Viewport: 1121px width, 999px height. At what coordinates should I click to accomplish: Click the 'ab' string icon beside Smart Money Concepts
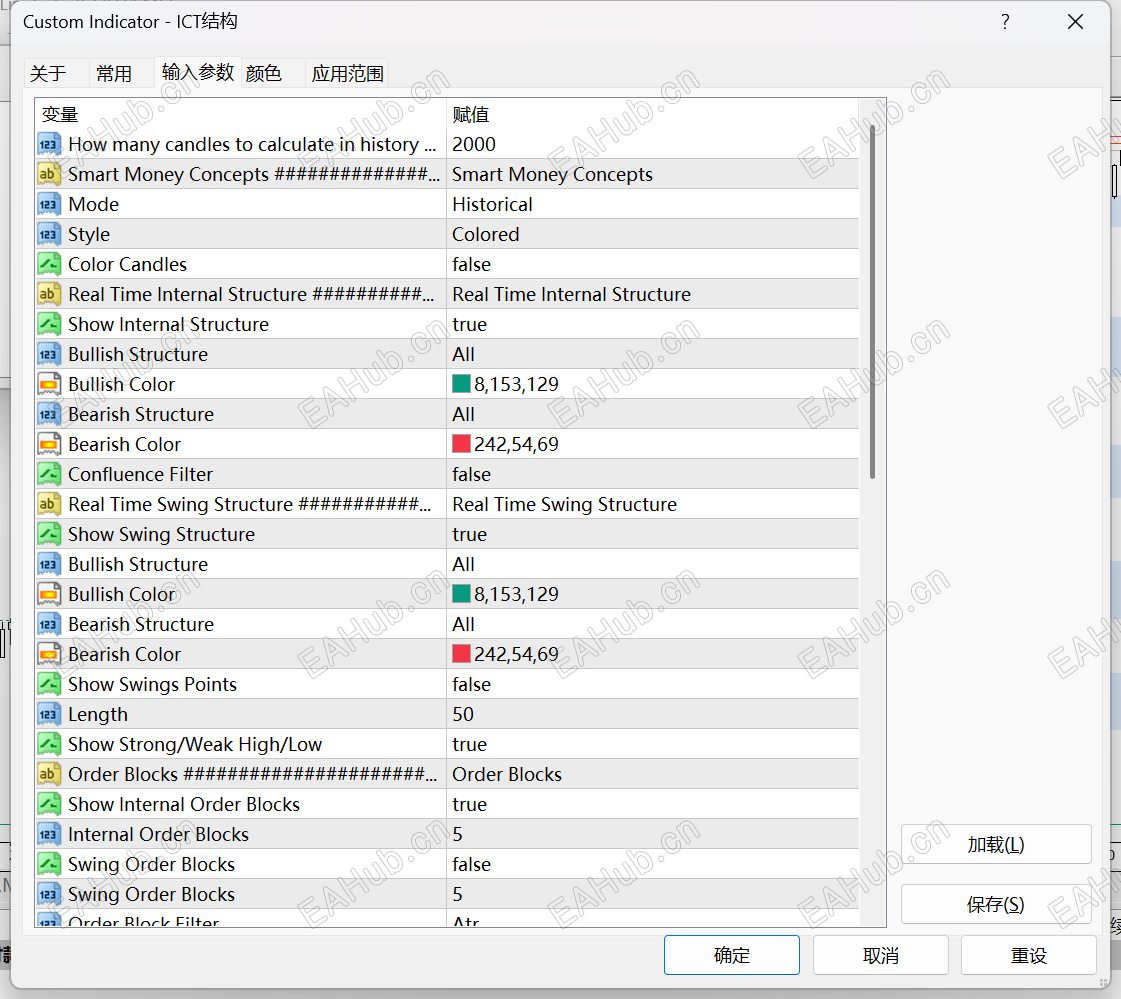(x=50, y=174)
